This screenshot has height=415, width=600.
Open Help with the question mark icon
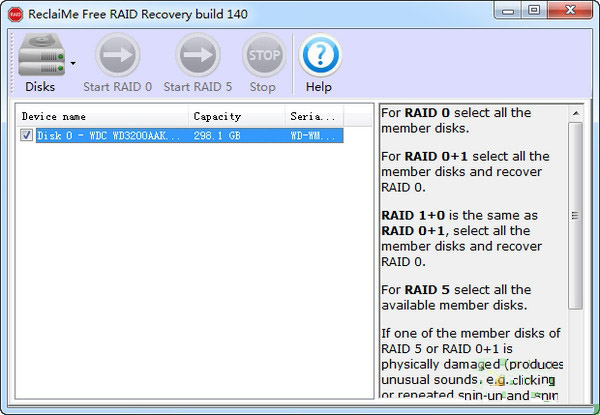[319, 56]
